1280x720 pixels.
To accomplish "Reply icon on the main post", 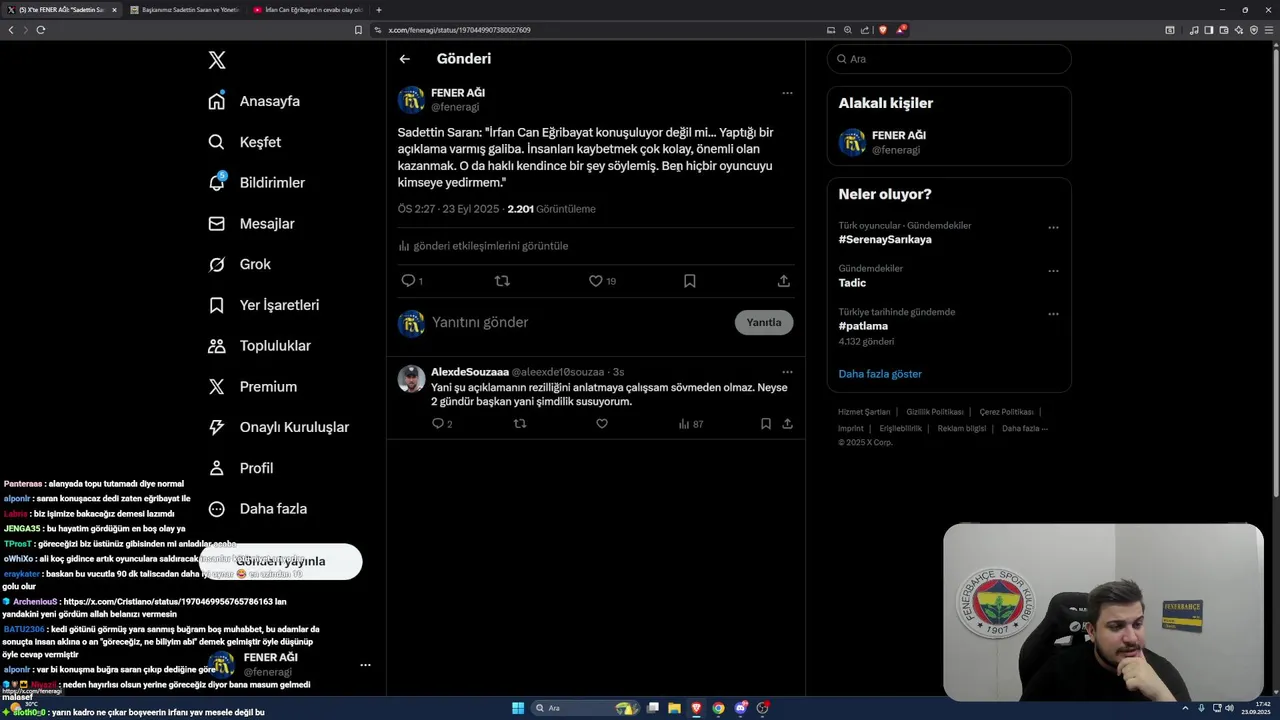I will [x=408, y=281].
